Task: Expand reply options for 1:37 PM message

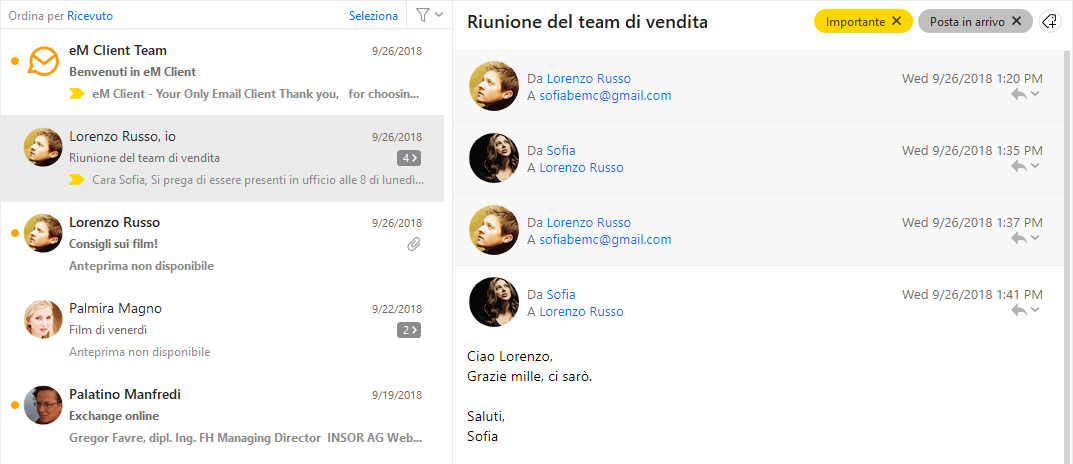Action: tap(1035, 237)
